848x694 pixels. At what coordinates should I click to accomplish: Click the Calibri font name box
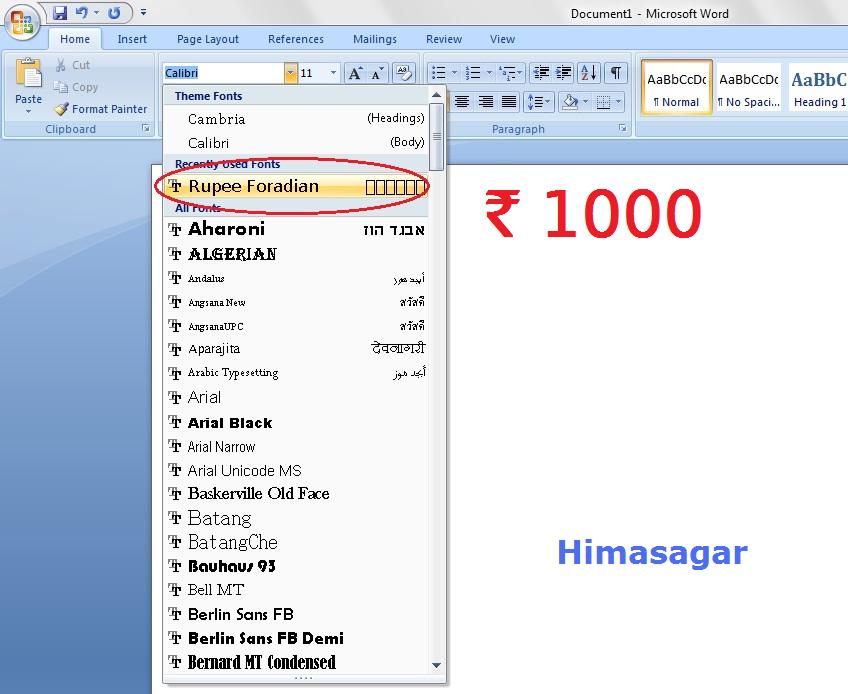coord(223,73)
